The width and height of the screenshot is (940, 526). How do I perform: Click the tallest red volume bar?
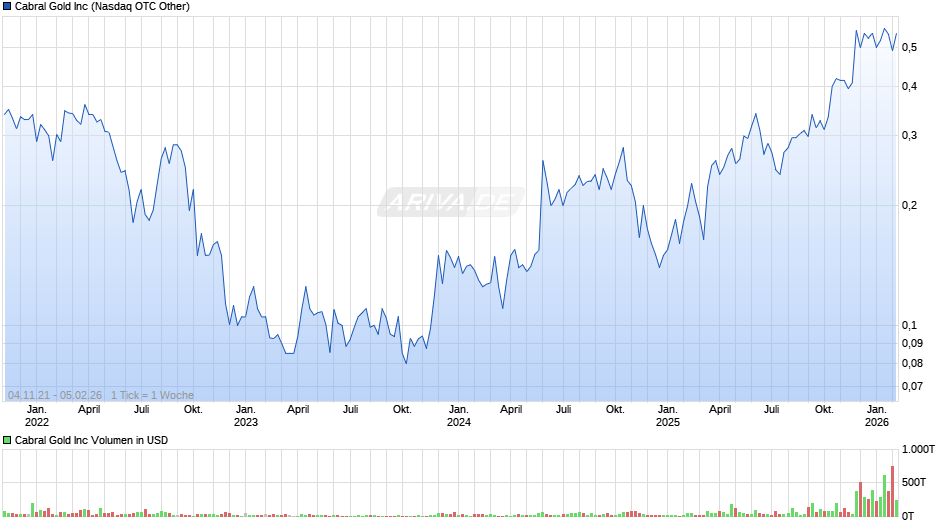point(892,491)
